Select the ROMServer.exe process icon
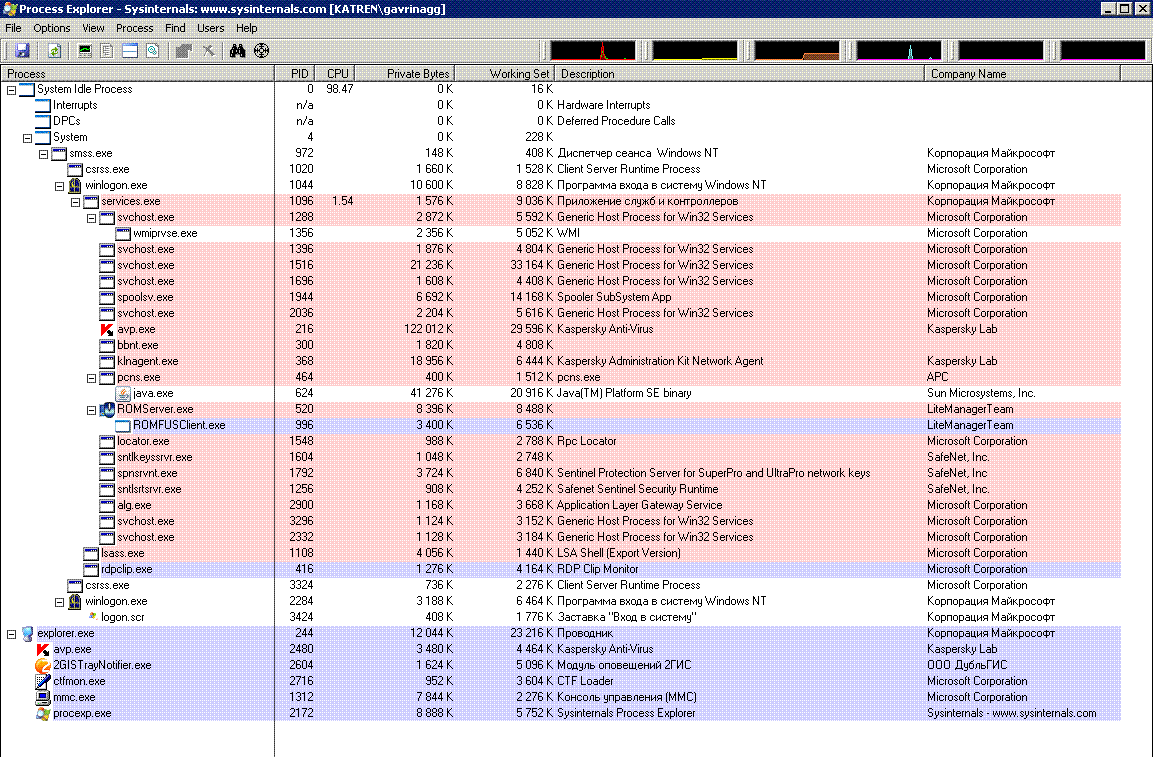This screenshot has height=757, width=1153. pos(107,409)
